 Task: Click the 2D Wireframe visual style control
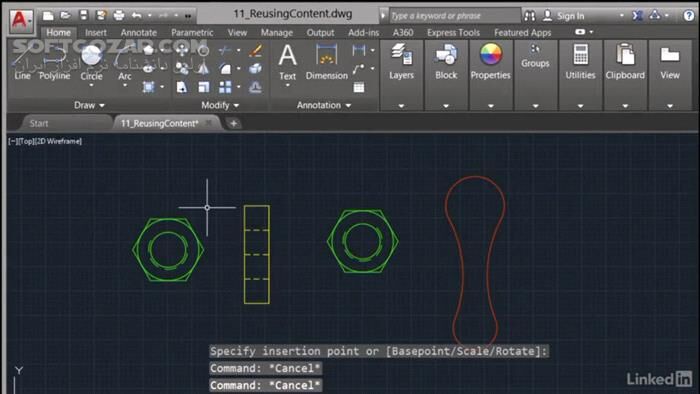(59, 141)
